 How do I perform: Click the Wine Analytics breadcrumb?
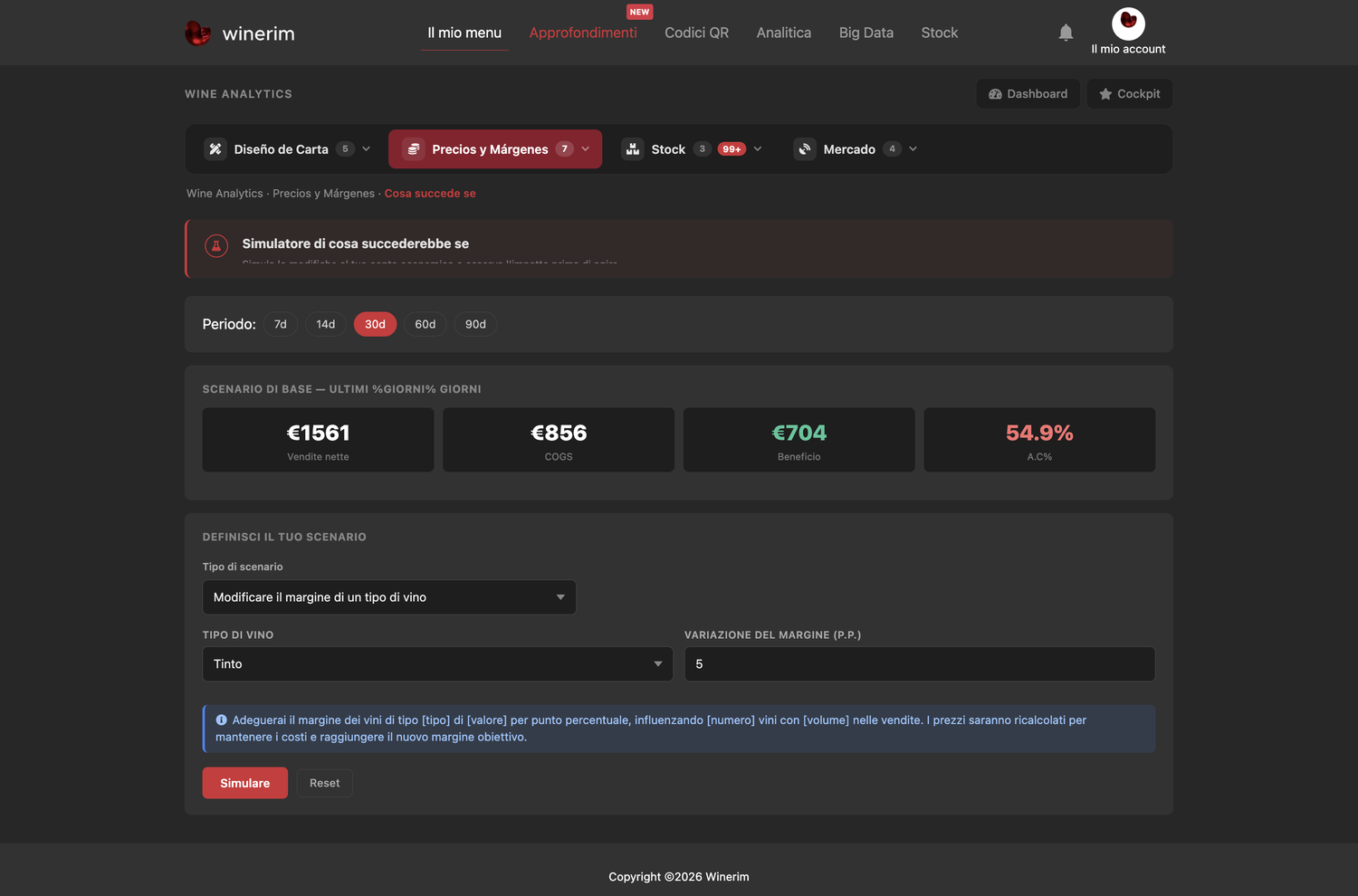click(x=225, y=194)
